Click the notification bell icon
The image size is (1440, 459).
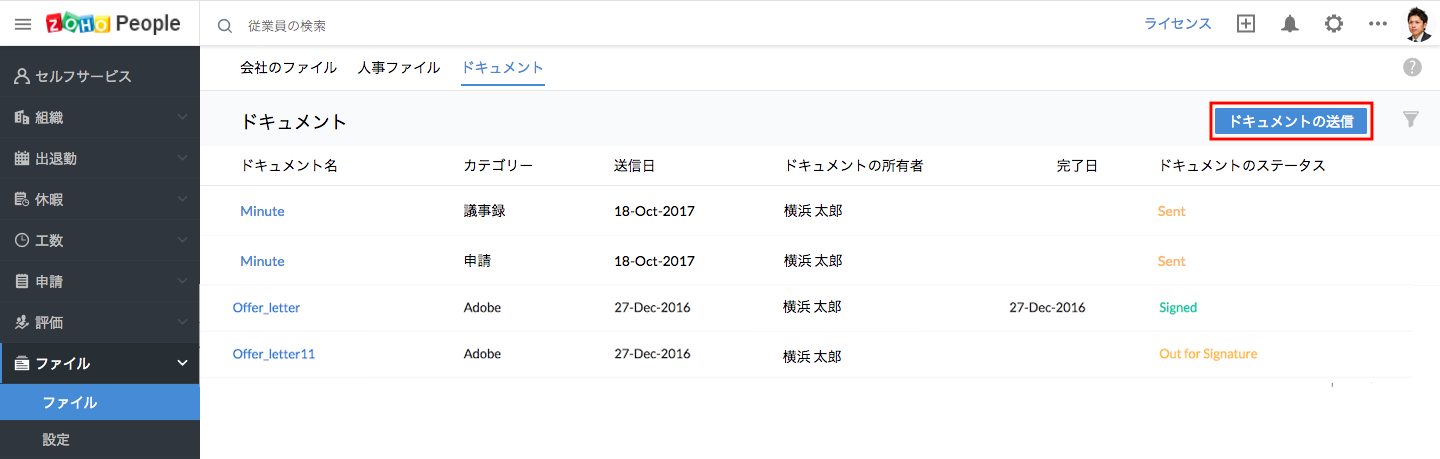[1290, 24]
